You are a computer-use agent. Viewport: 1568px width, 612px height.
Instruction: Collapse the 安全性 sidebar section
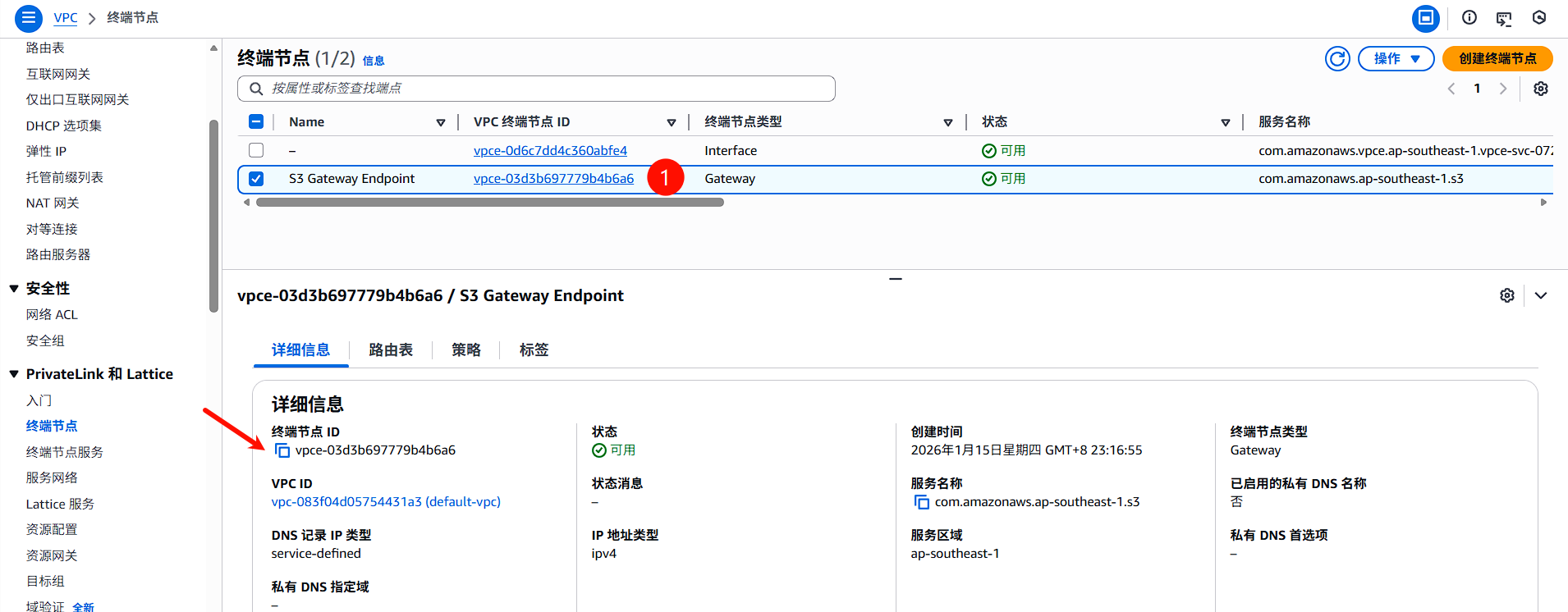(x=14, y=289)
